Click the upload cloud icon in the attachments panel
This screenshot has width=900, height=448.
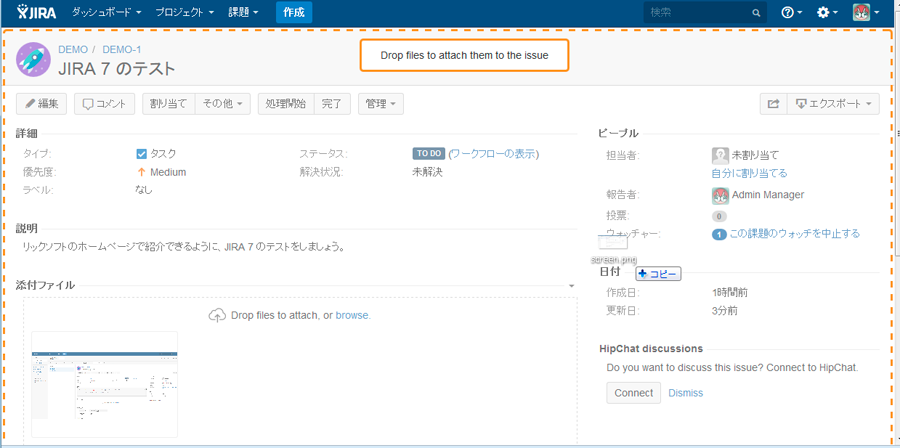point(217,315)
